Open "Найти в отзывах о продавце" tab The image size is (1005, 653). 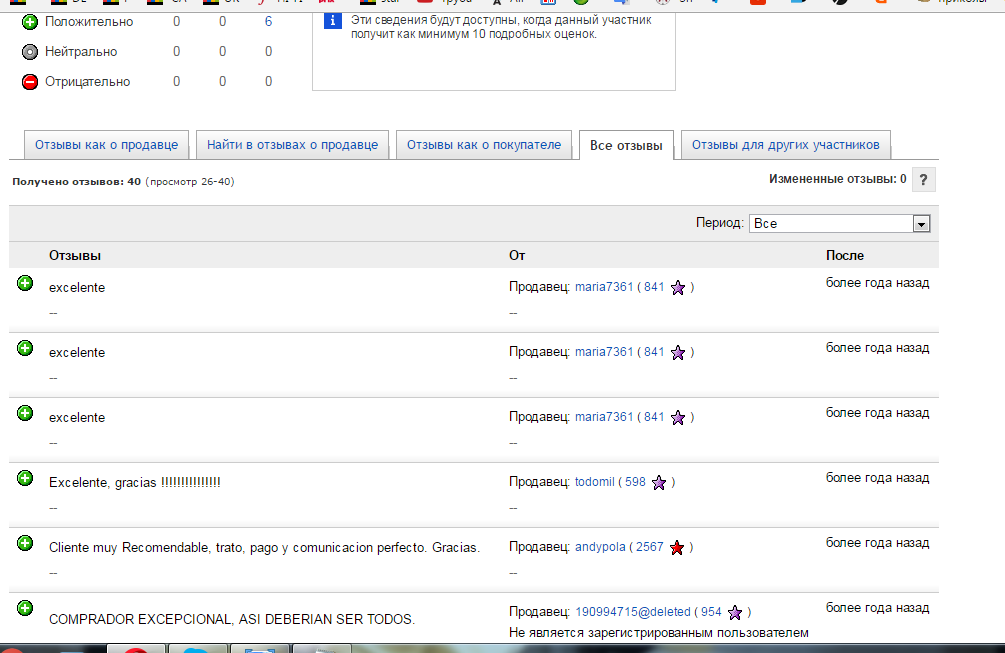click(292, 145)
